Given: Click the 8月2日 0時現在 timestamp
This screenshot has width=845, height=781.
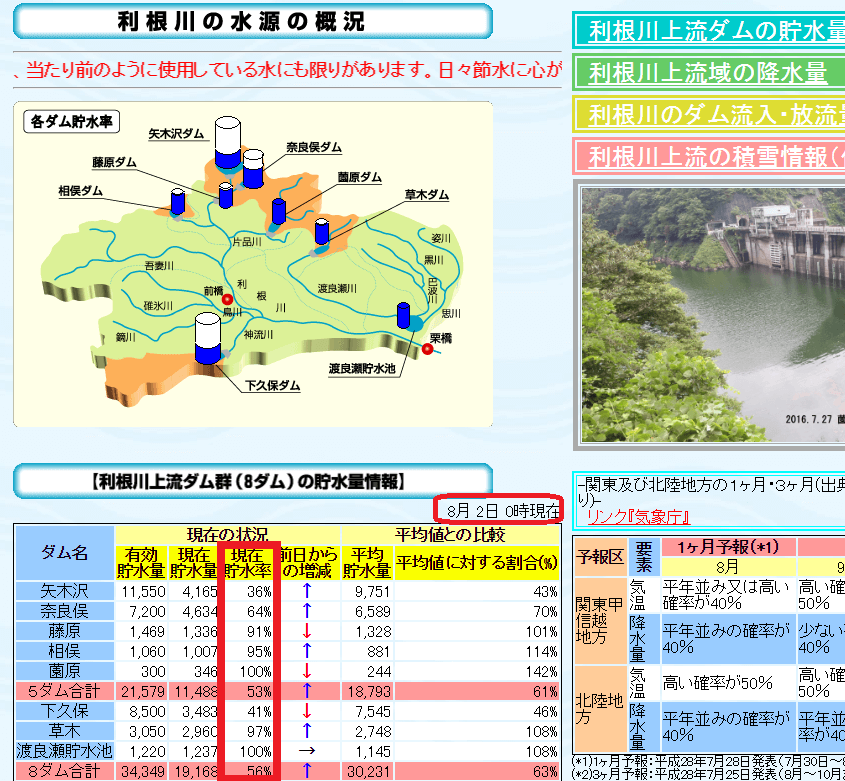Looking at the screenshot, I should (x=503, y=510).
